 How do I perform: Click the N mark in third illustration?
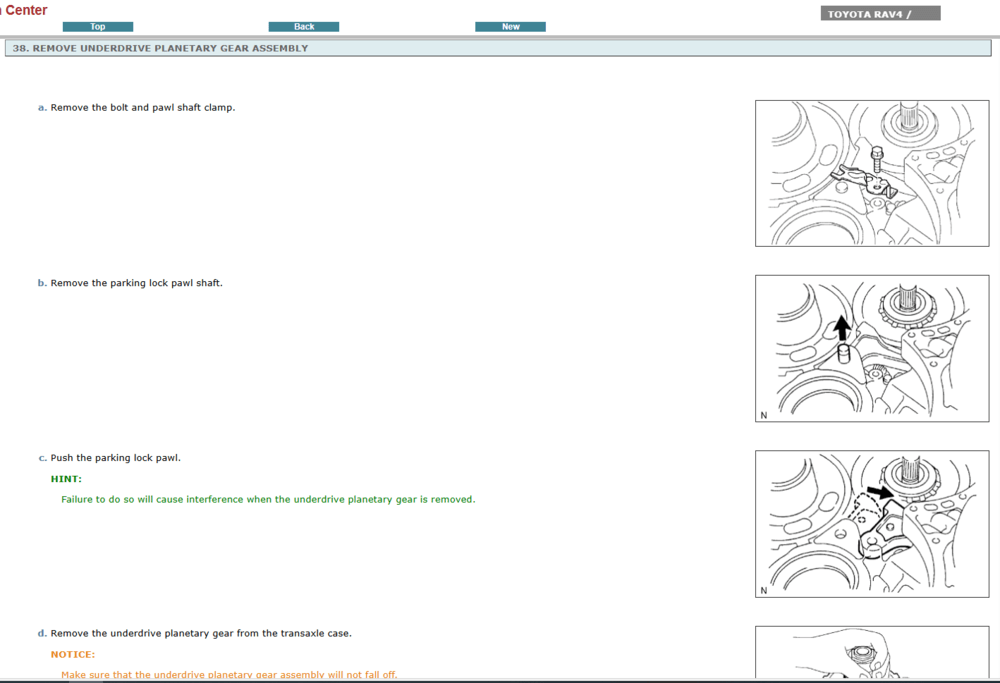click(x=764, y=590)
